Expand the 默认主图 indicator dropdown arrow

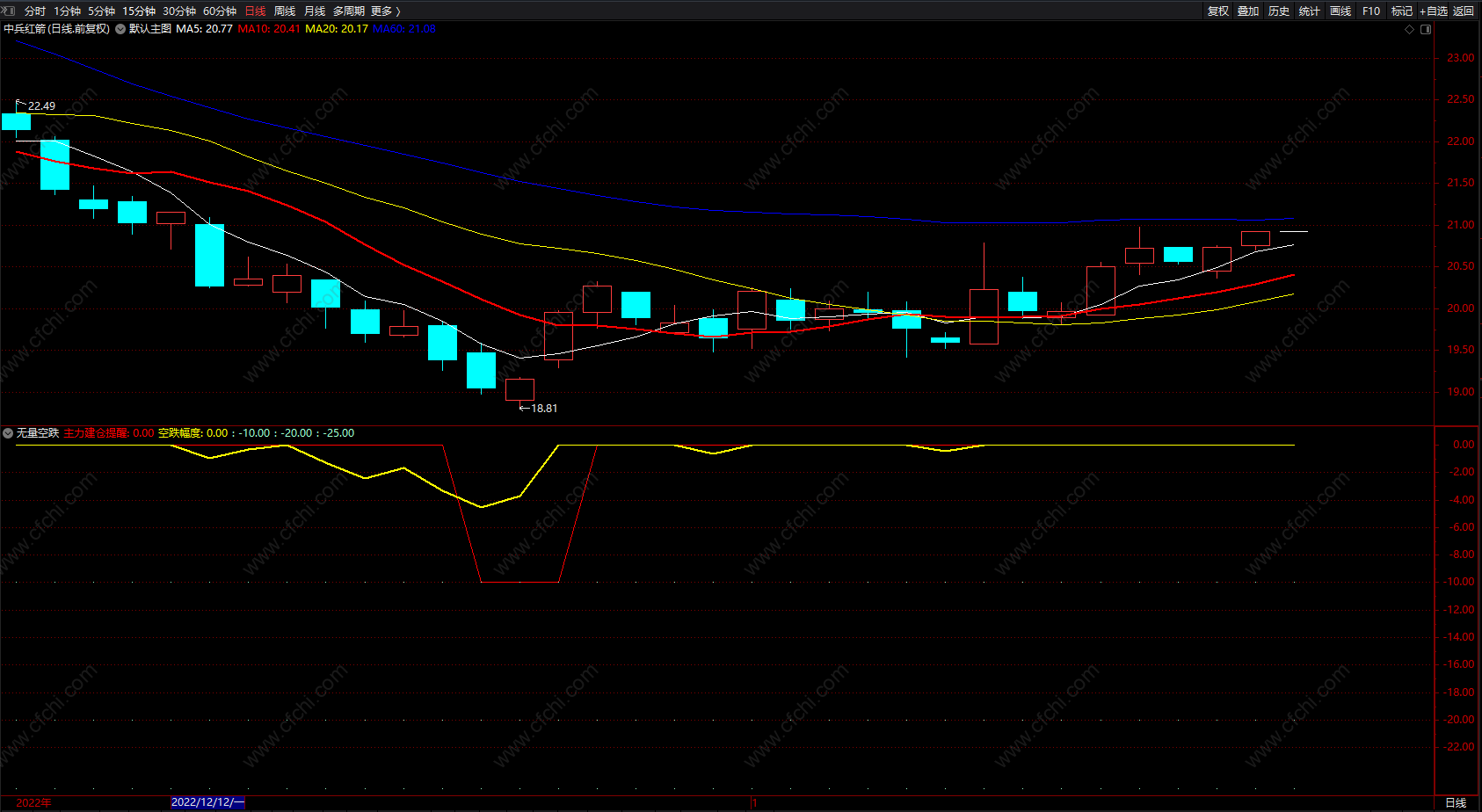coord(120,29)
